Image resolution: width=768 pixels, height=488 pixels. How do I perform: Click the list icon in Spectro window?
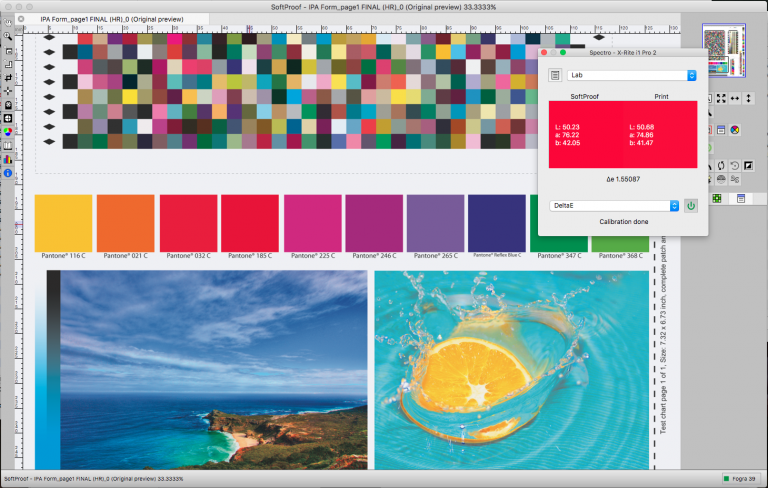click(555, 75)
